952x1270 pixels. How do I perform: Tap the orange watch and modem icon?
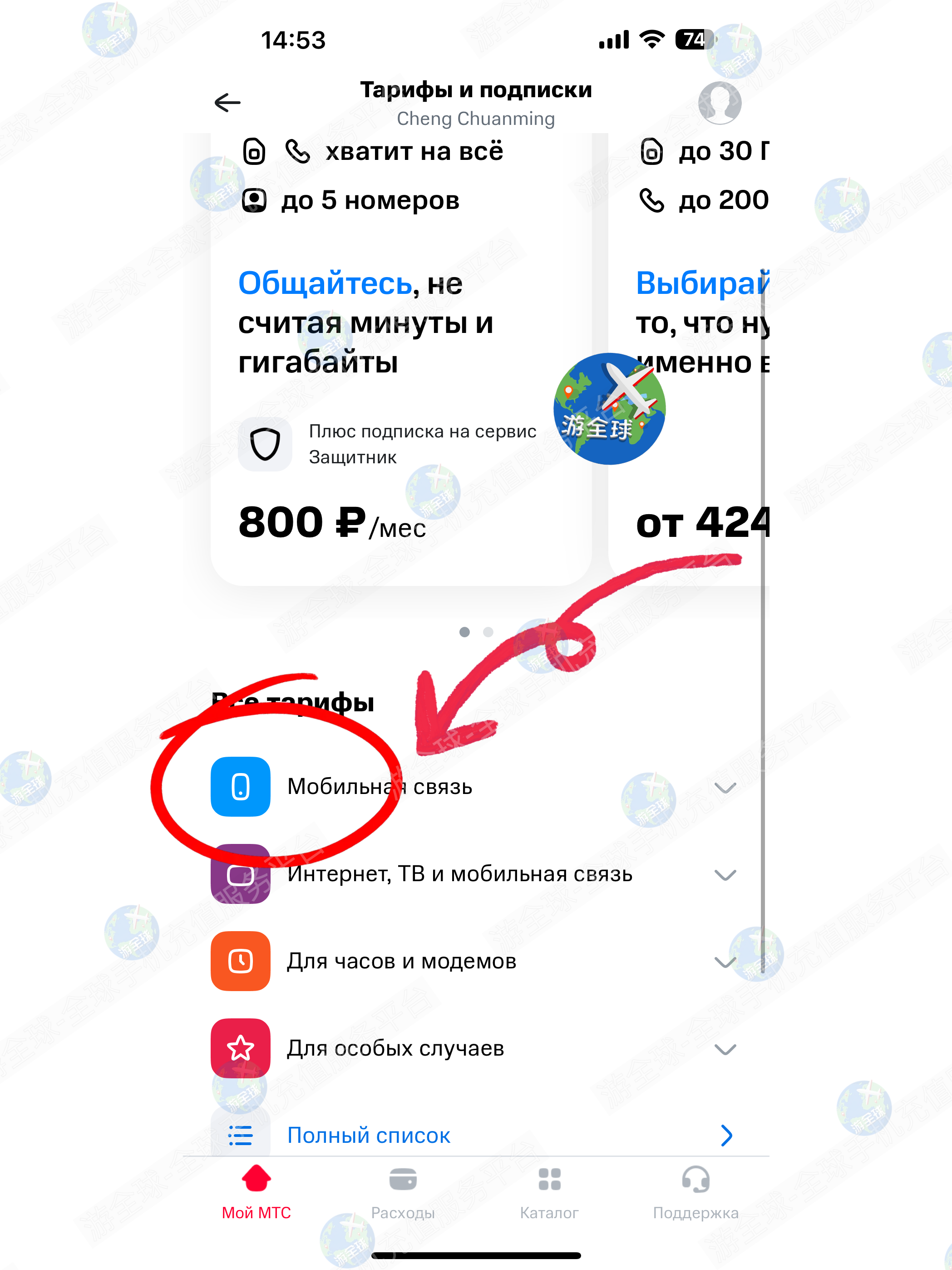241,961
